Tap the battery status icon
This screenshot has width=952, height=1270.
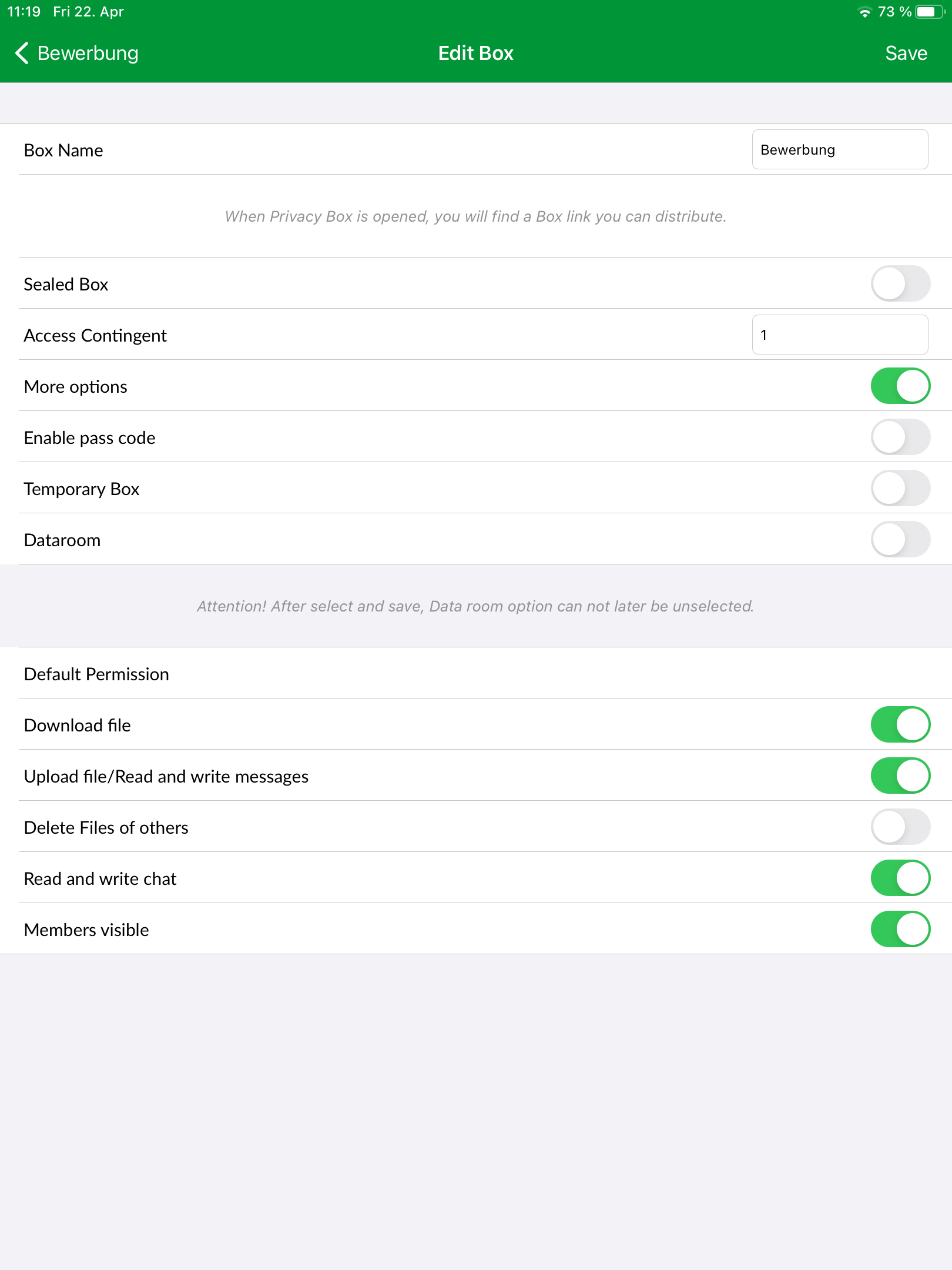point(930,12)
